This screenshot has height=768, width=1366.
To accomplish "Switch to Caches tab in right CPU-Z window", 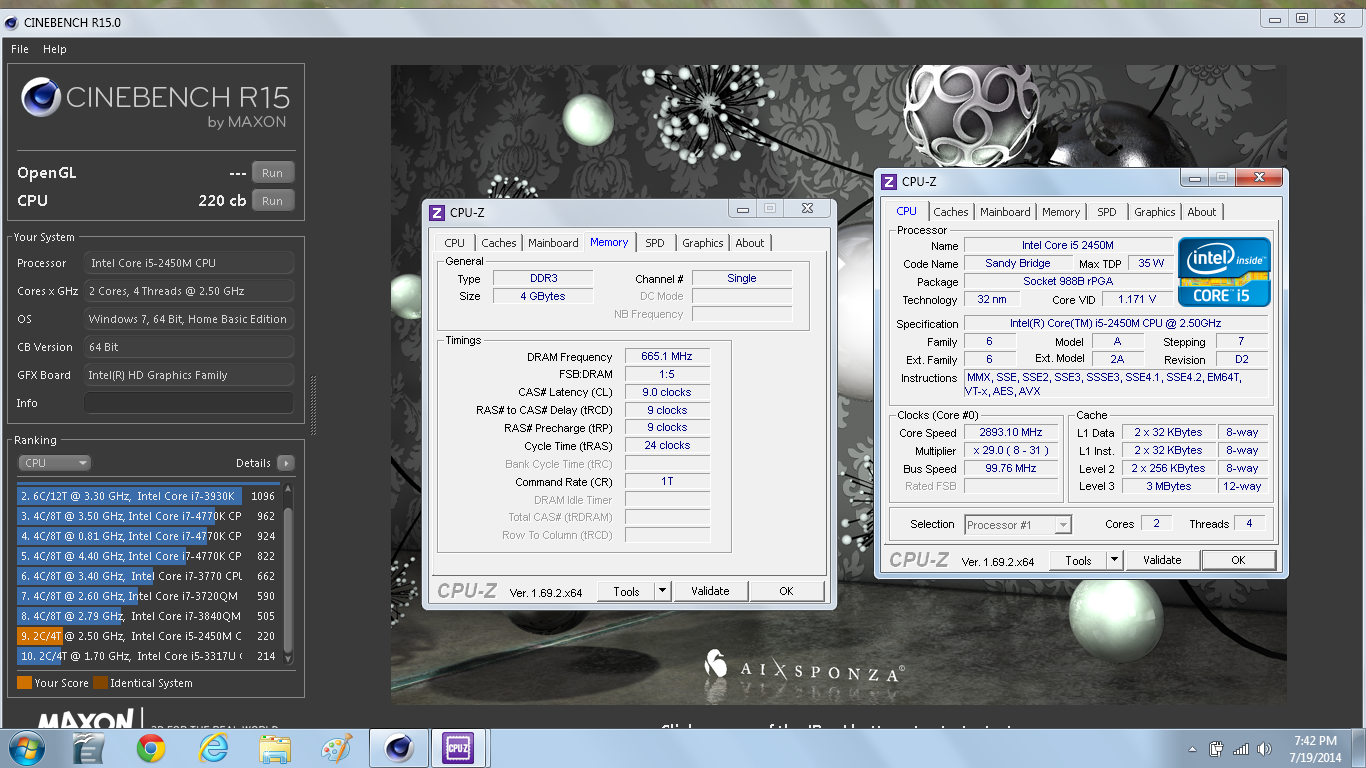I will (x=951, y=212).
